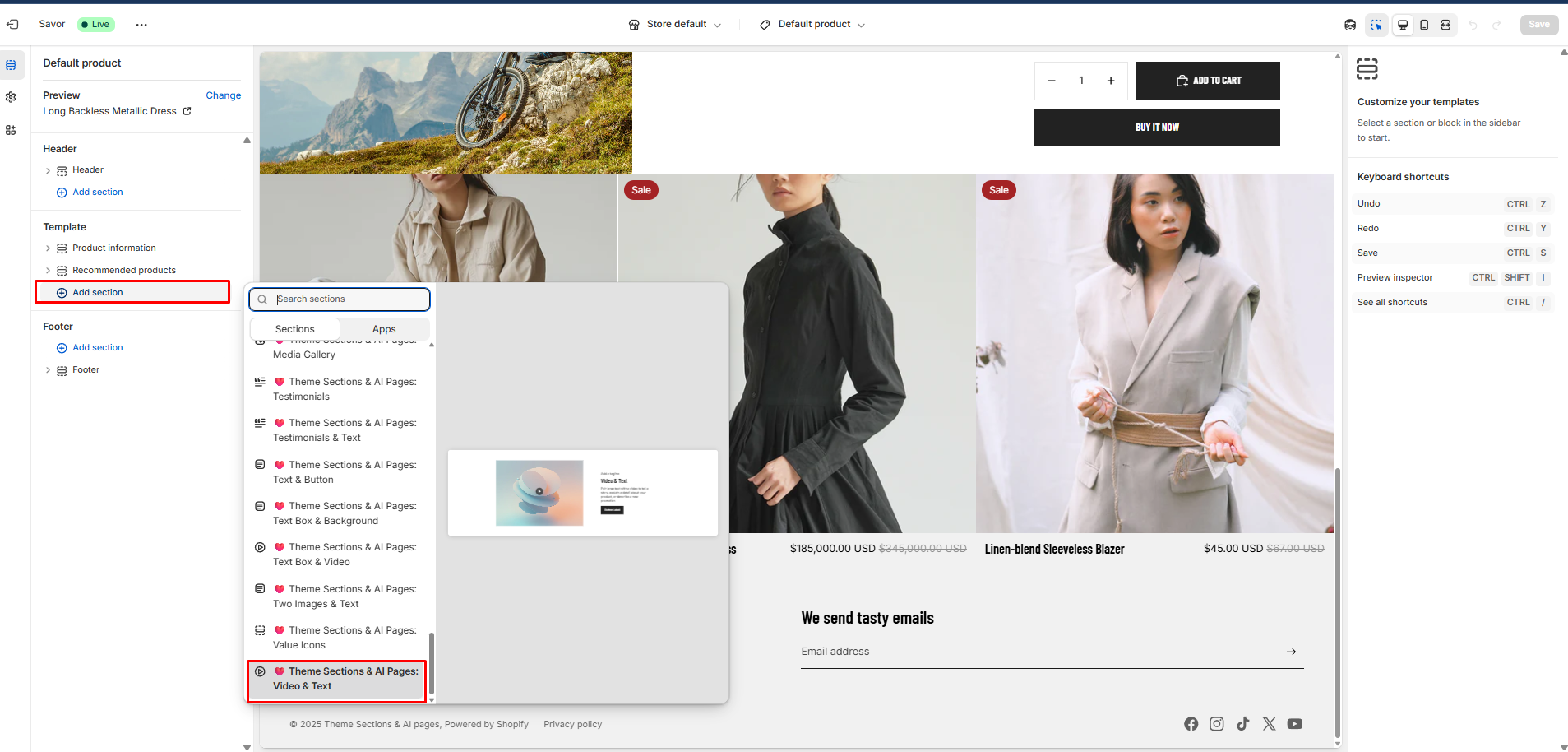1568x752 pixels.
Task: Click the Powered by Shopify link
Action: pos(486,725)
